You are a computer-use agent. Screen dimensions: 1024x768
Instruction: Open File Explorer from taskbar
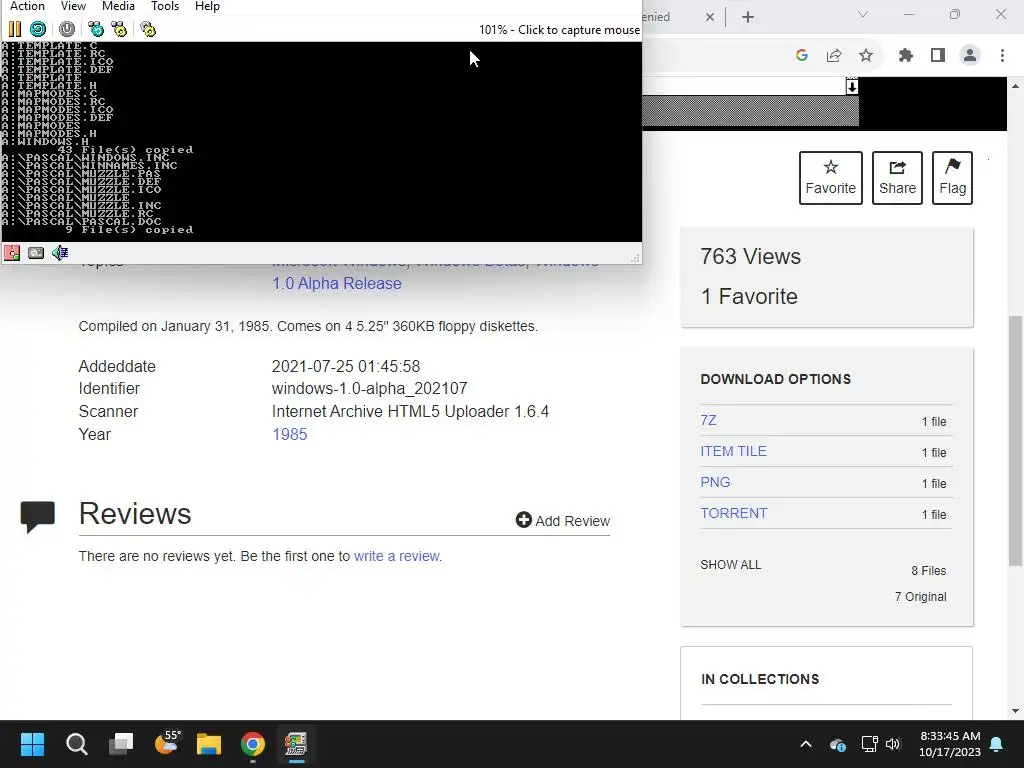pyautogui.click(x=209, y=744)
